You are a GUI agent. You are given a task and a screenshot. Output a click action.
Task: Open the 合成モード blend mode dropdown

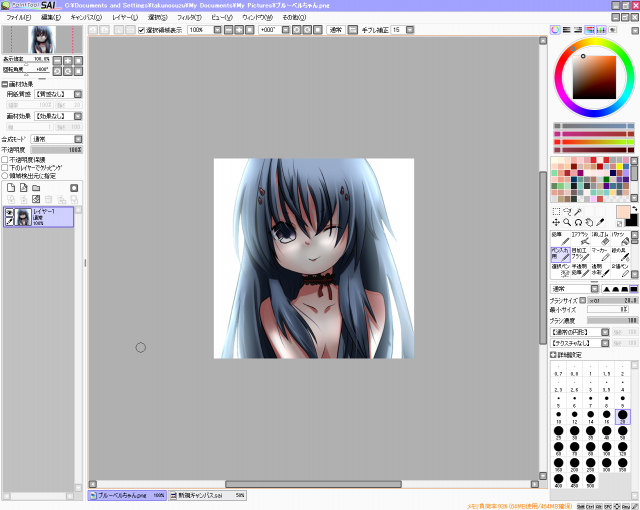pos(78,139)
